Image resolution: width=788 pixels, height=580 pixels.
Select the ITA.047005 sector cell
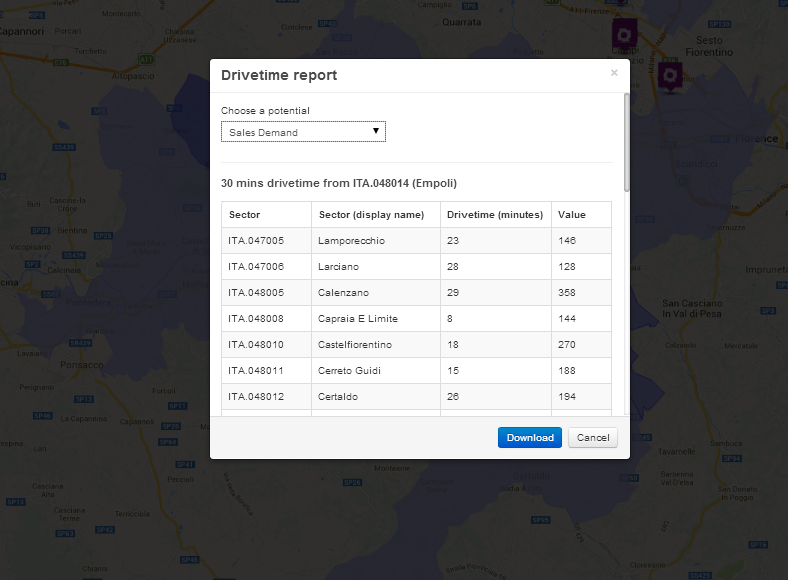[266, 241]
